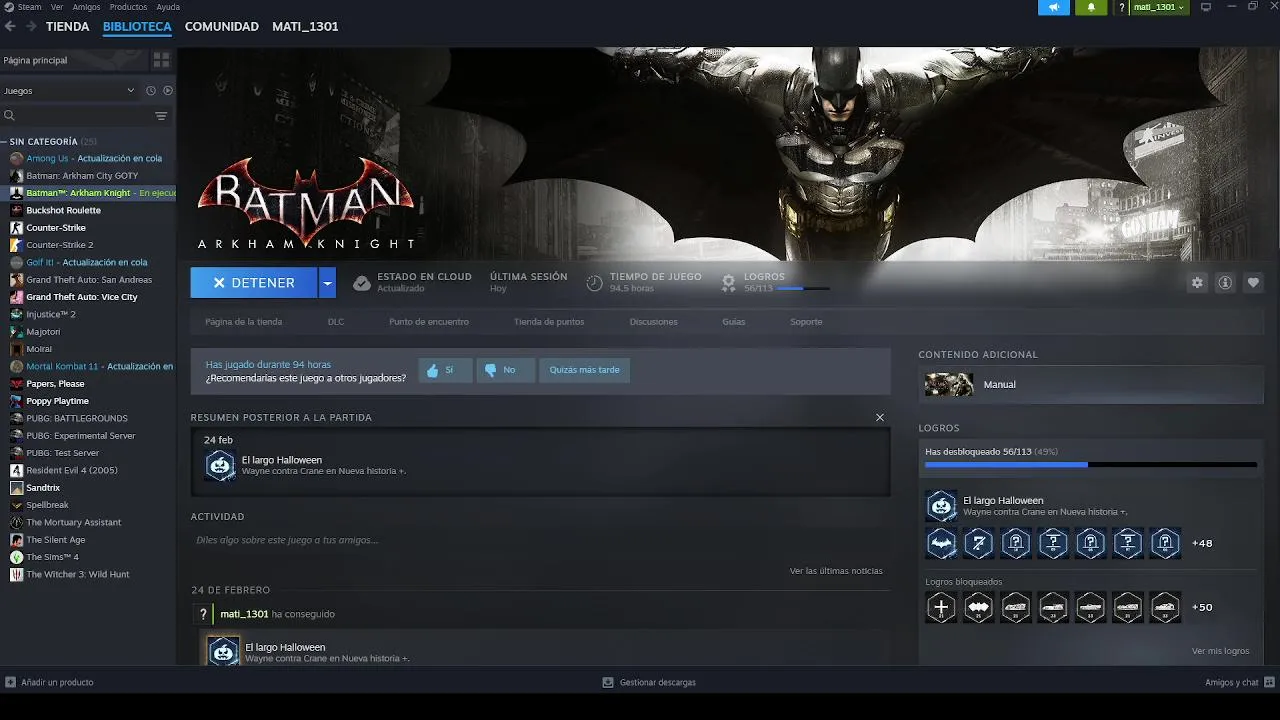Click the library search field

pos(75,116)
